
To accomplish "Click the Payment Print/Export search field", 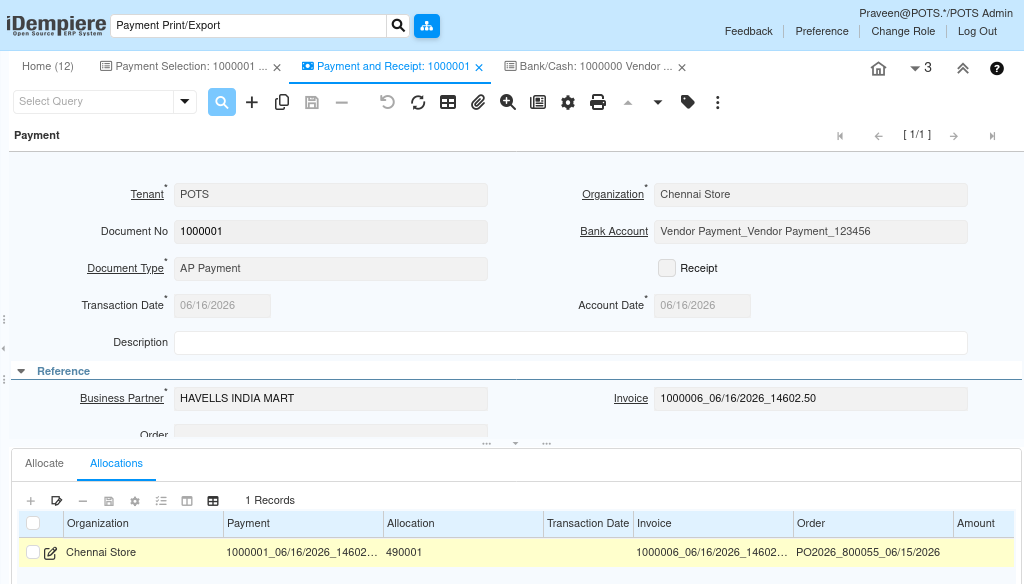I will (x=248, y=25).
